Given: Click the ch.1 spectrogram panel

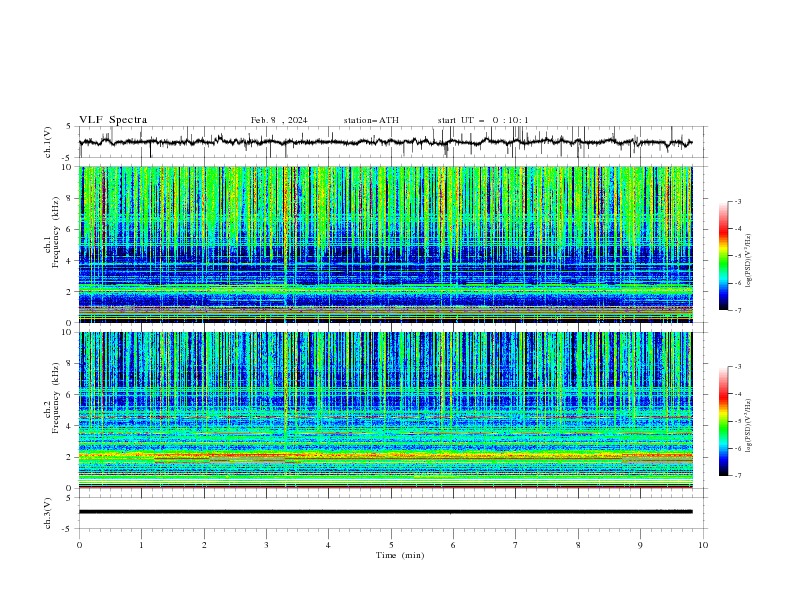Looking at the screenshot, I should [385, 244].
